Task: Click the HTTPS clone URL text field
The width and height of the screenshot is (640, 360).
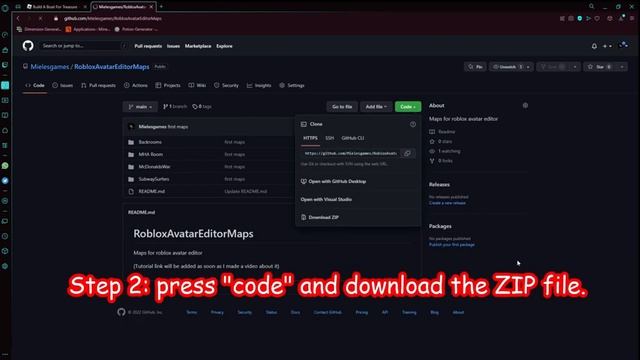Action: [x=351, y=153]
